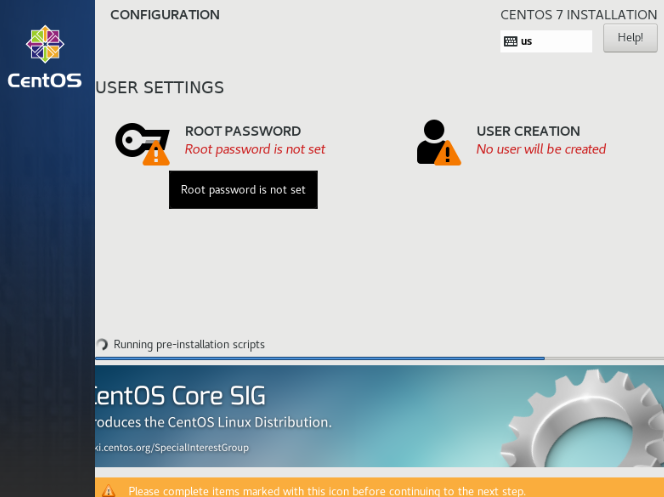664x497 pixels.
Task: Click the installation progress bar
Action: tap(320, 358)
